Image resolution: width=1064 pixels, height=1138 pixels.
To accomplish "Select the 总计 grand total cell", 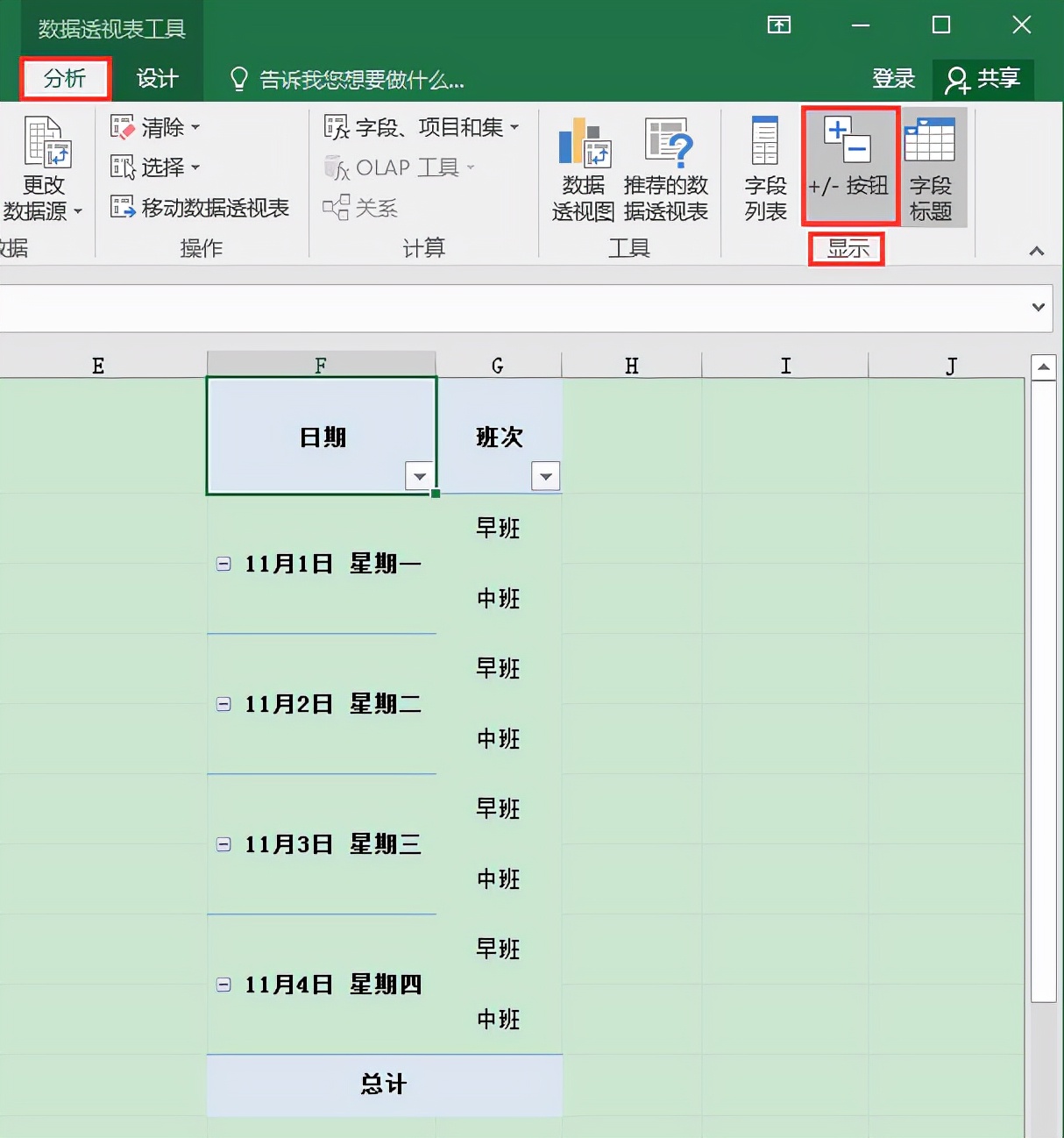I will point(384,1085).
